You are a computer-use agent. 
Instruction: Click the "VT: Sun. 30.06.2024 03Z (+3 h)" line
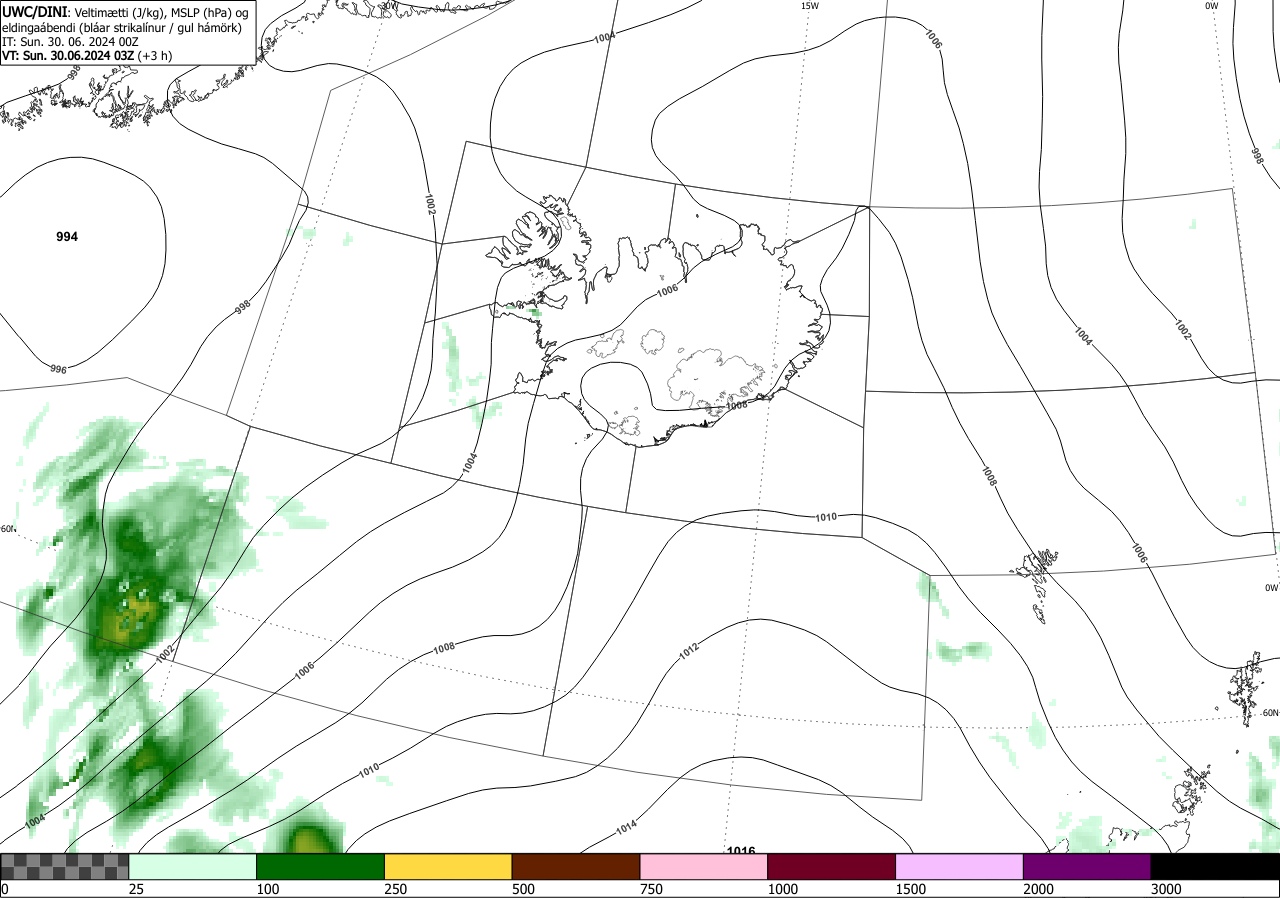[87, 56]
